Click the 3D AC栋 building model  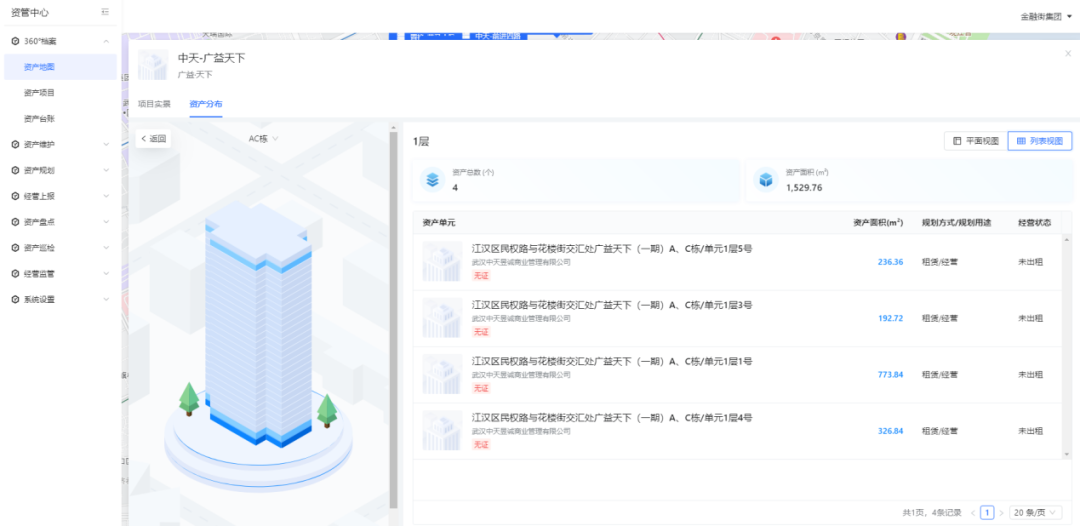point(258,324)
